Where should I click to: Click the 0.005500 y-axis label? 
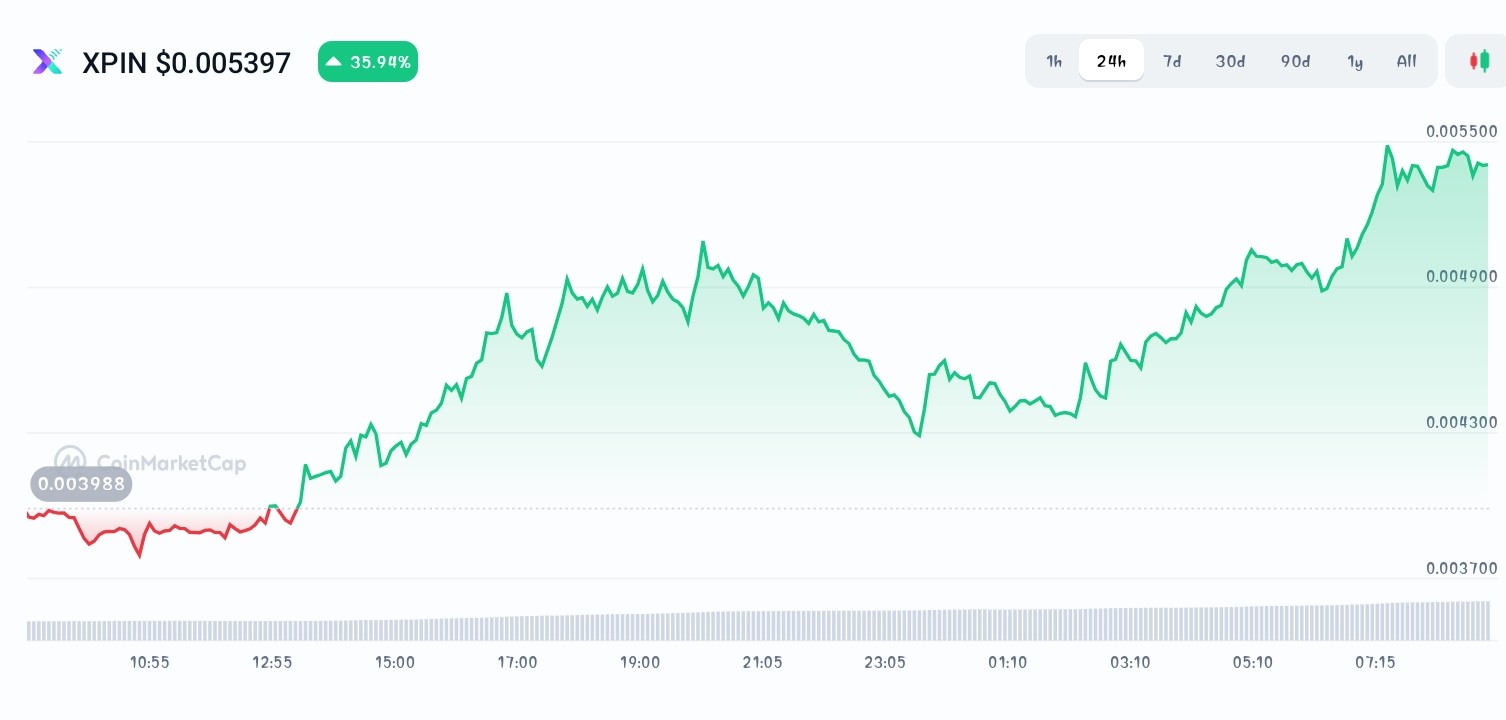click(x=1462, y=131)
